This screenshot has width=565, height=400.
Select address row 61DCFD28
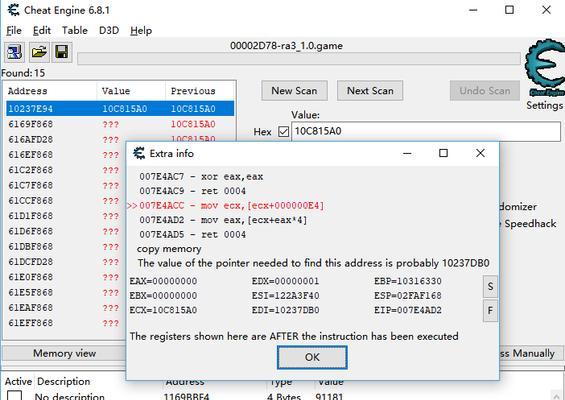click(x=66, y=262)
